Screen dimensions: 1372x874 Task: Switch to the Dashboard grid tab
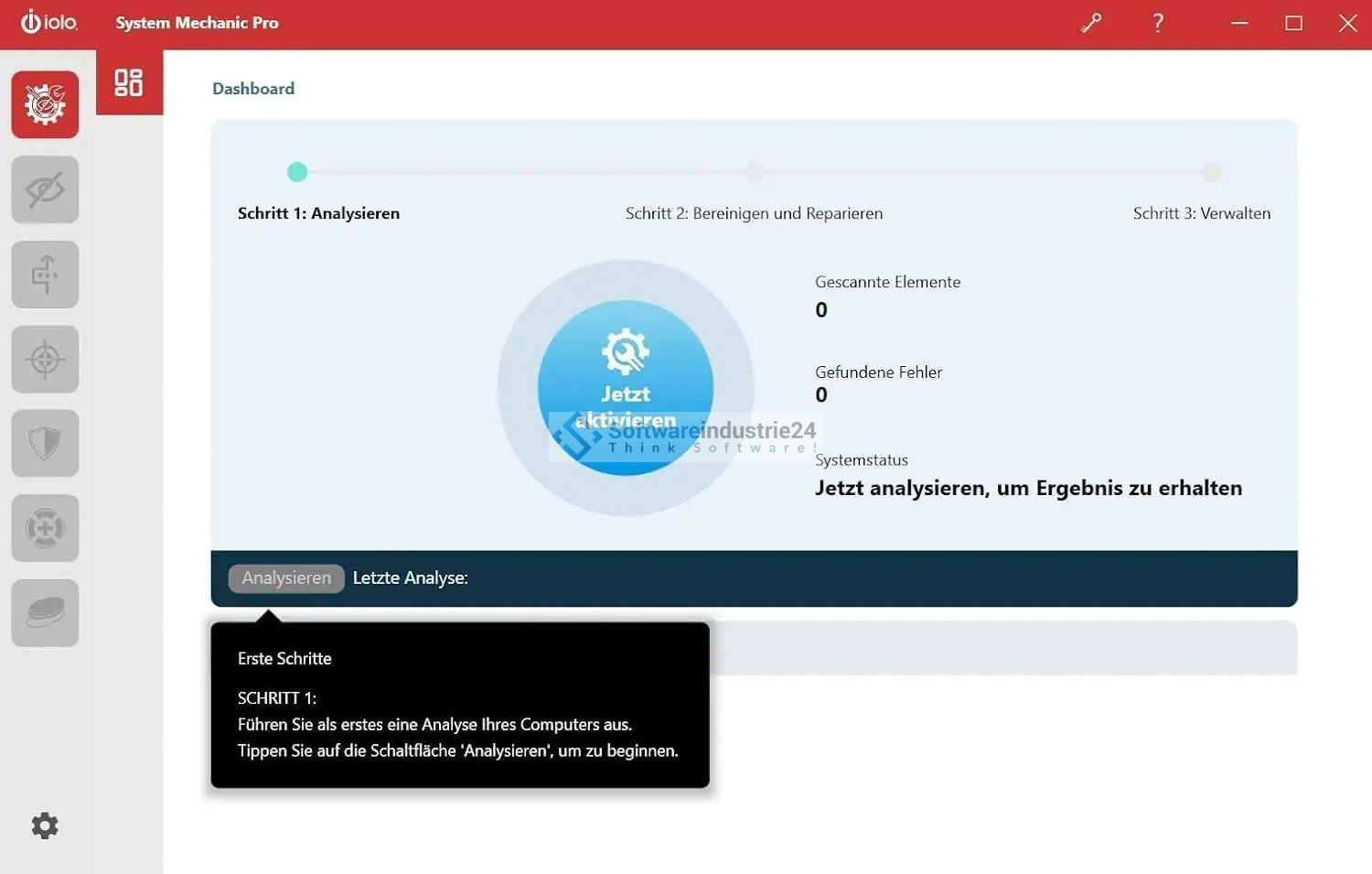click(129, 82)
